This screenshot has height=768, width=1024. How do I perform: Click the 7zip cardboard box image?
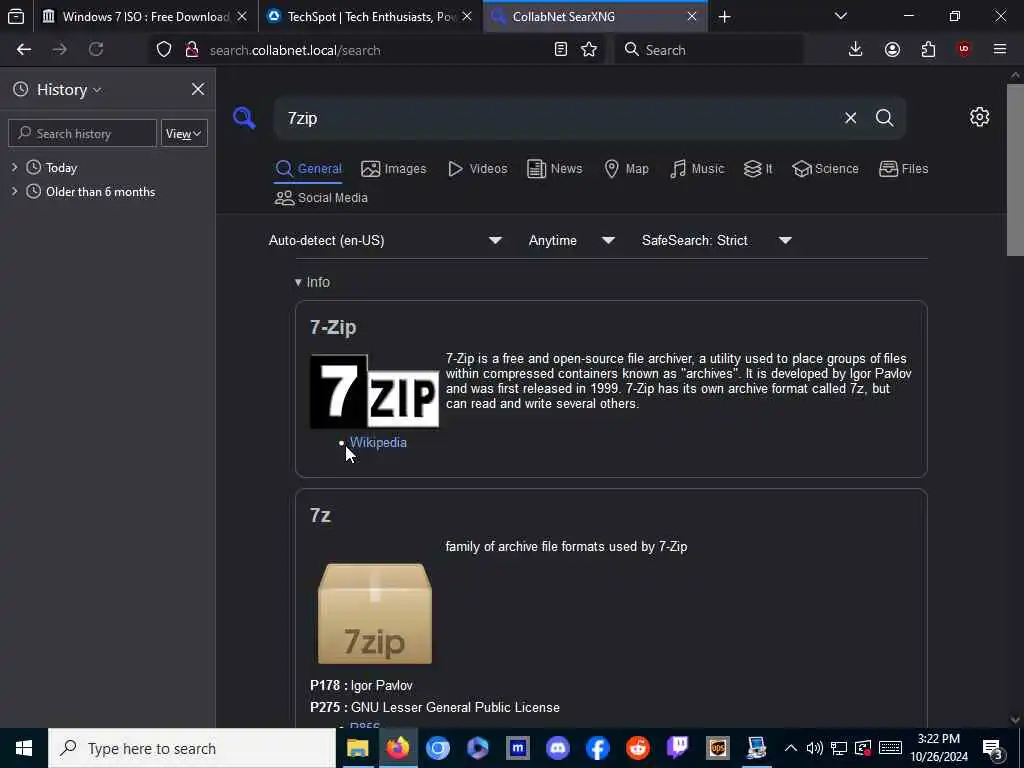click(375, 613)
